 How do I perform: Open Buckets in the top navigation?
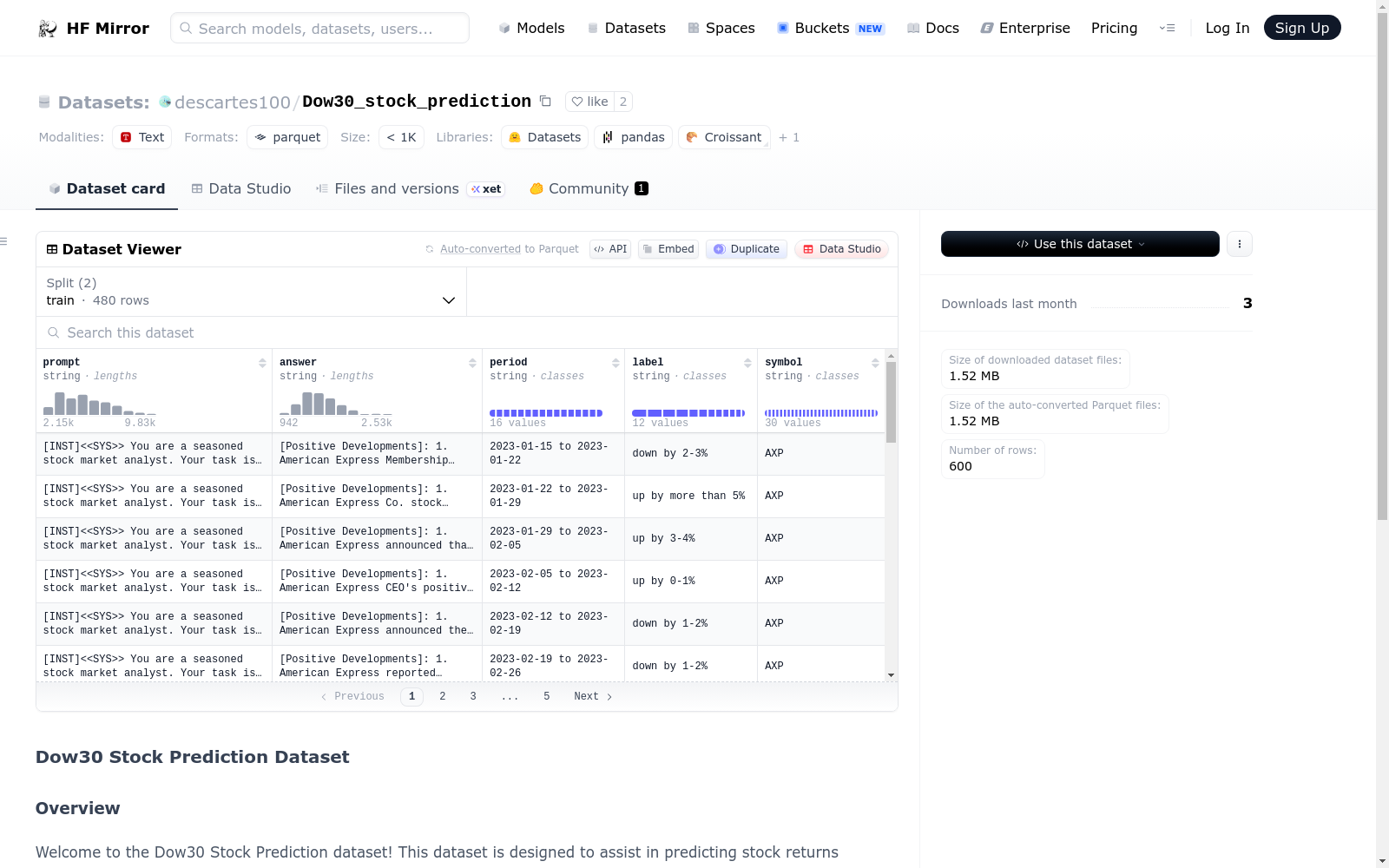tap(831, 28)
